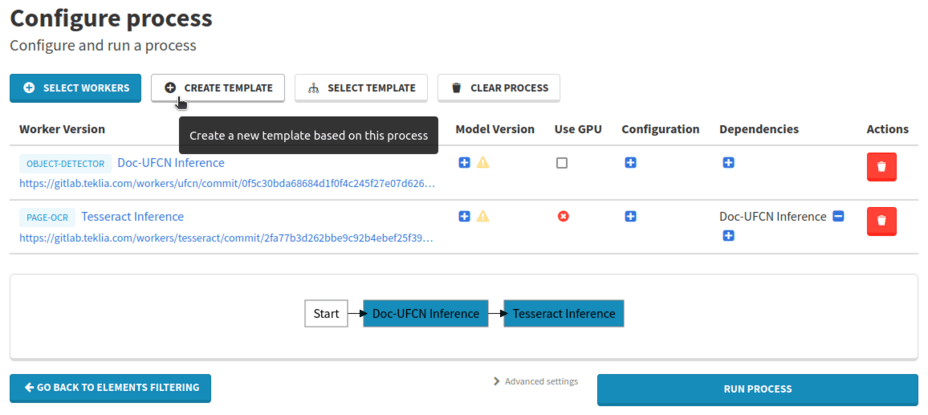Click the Select Workers button

(x=75, y=88)
